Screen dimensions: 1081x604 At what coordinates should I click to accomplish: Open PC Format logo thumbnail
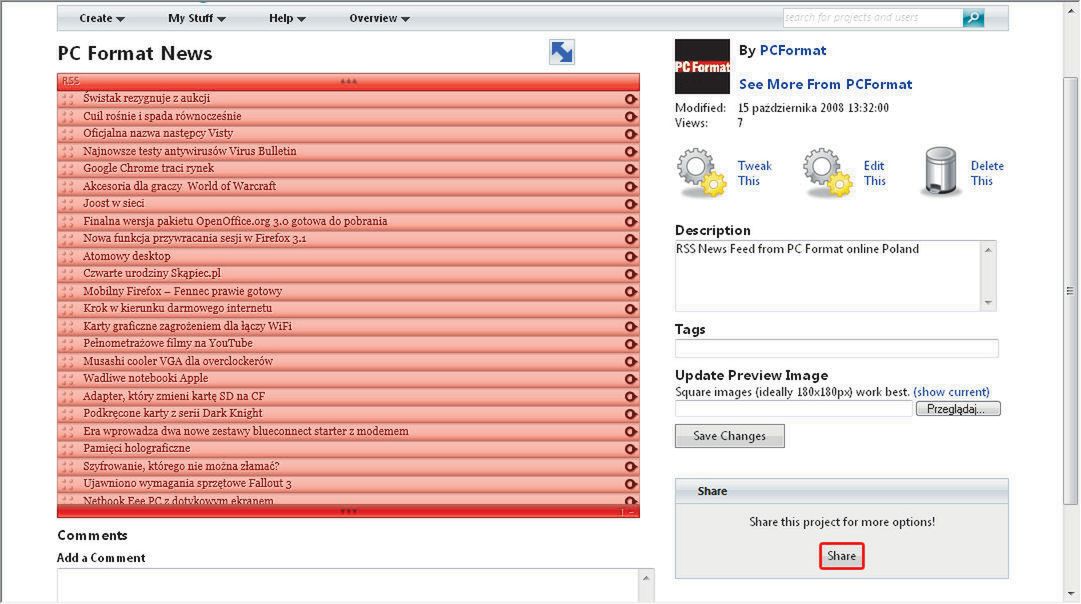tap(702, 66)
